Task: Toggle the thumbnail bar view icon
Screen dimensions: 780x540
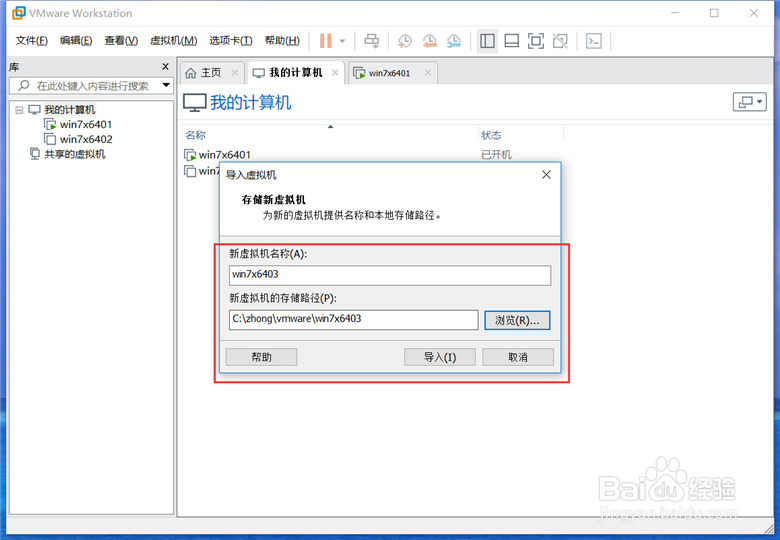Action: click(511, 41)
